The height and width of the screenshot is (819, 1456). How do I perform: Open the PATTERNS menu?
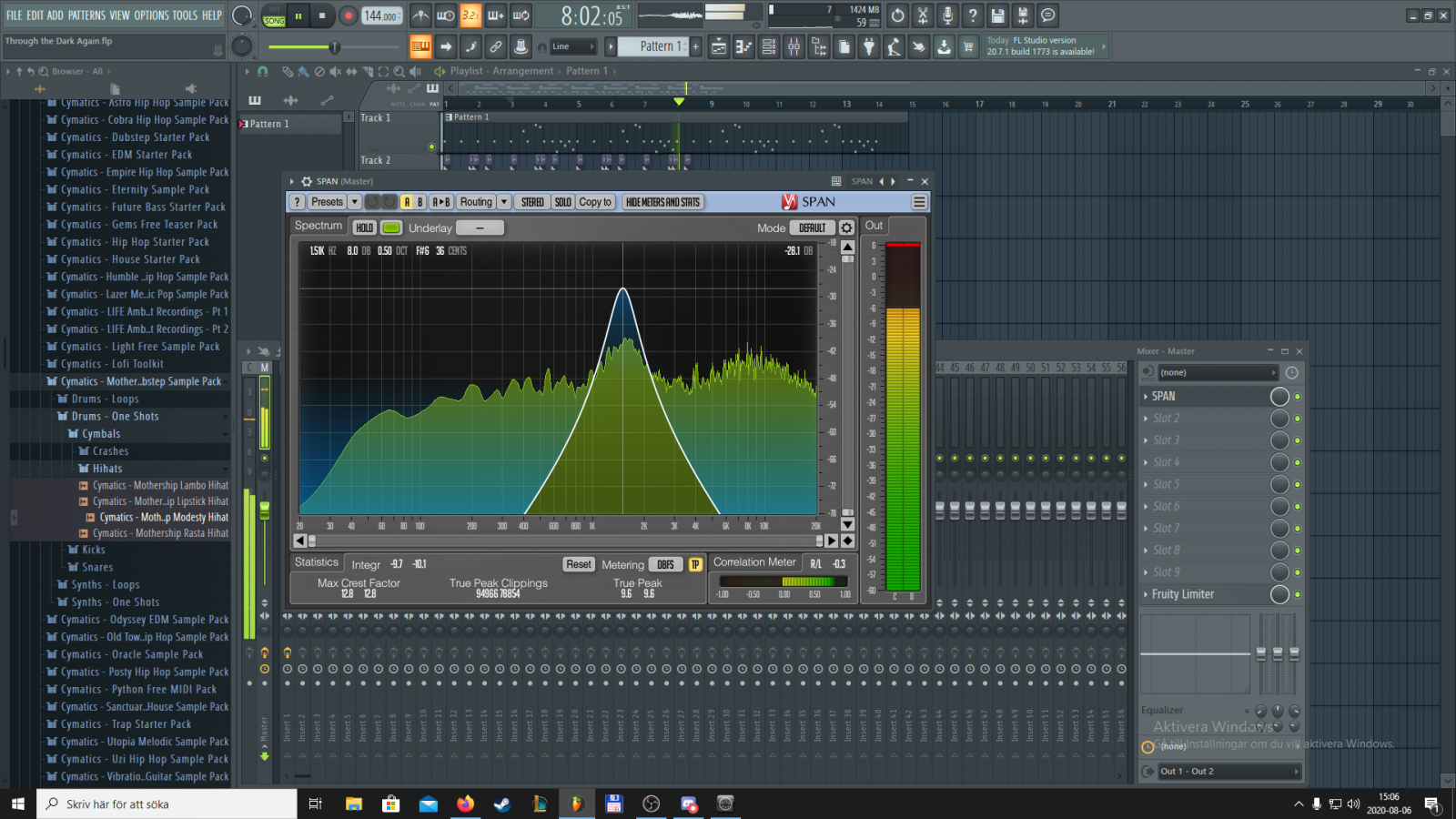86,15
